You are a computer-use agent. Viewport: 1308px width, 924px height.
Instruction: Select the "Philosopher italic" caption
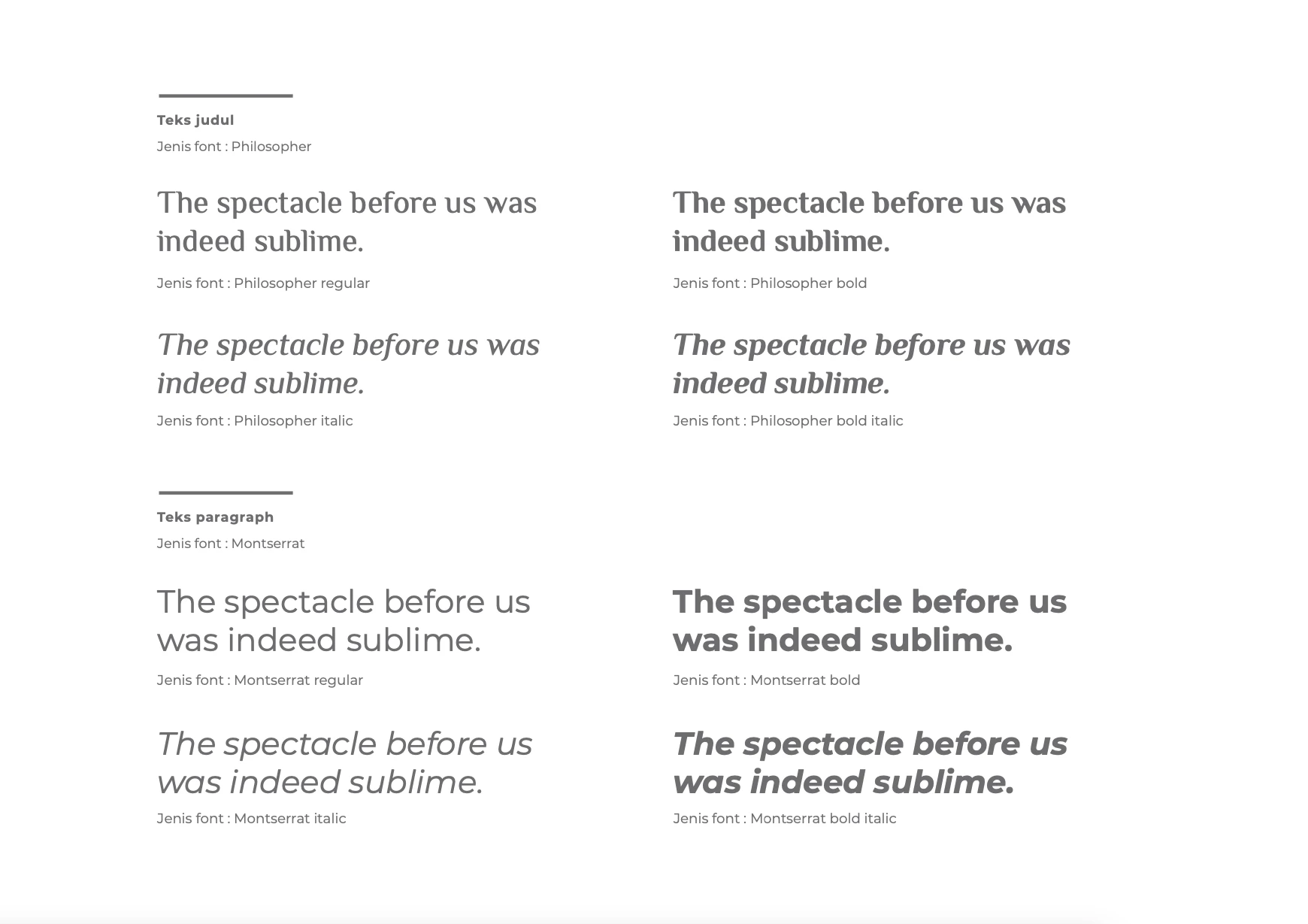255,421
